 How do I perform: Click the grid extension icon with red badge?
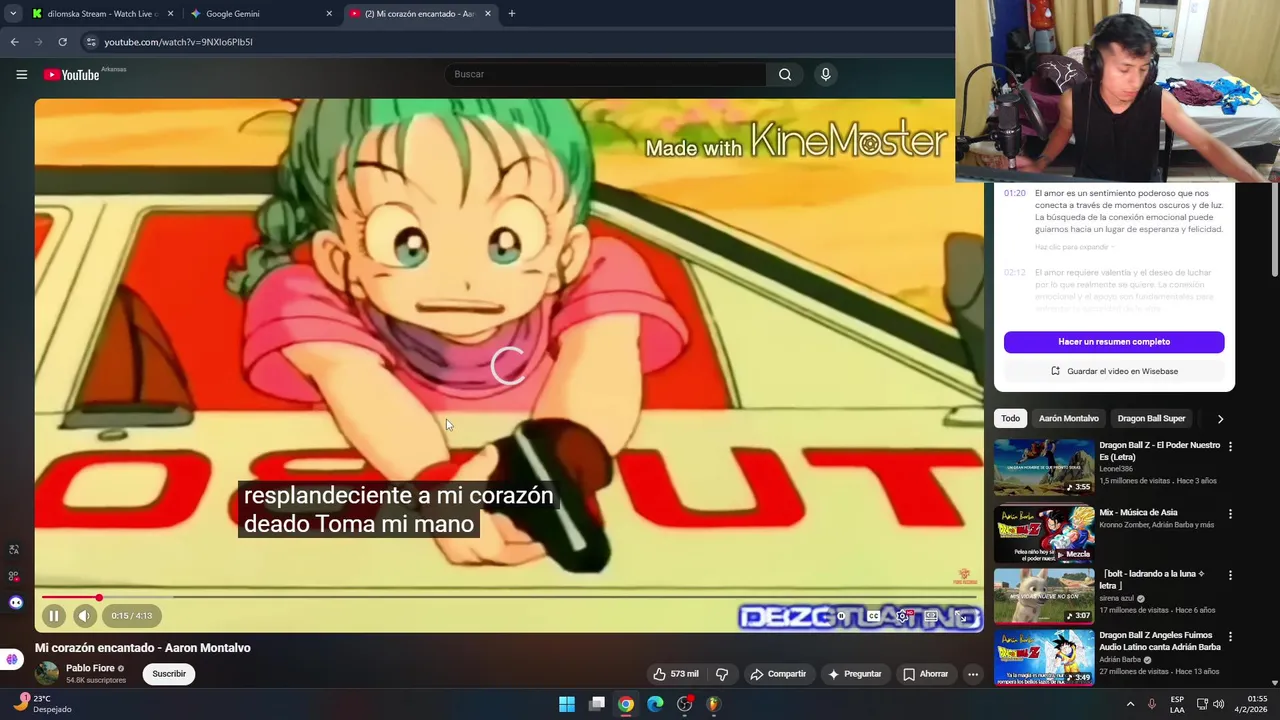point(14,576)
